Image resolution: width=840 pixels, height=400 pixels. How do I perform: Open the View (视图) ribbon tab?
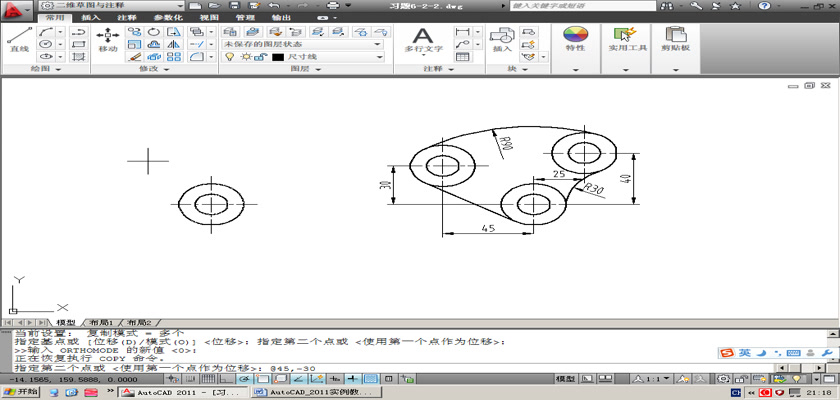[x=209, y=18]
